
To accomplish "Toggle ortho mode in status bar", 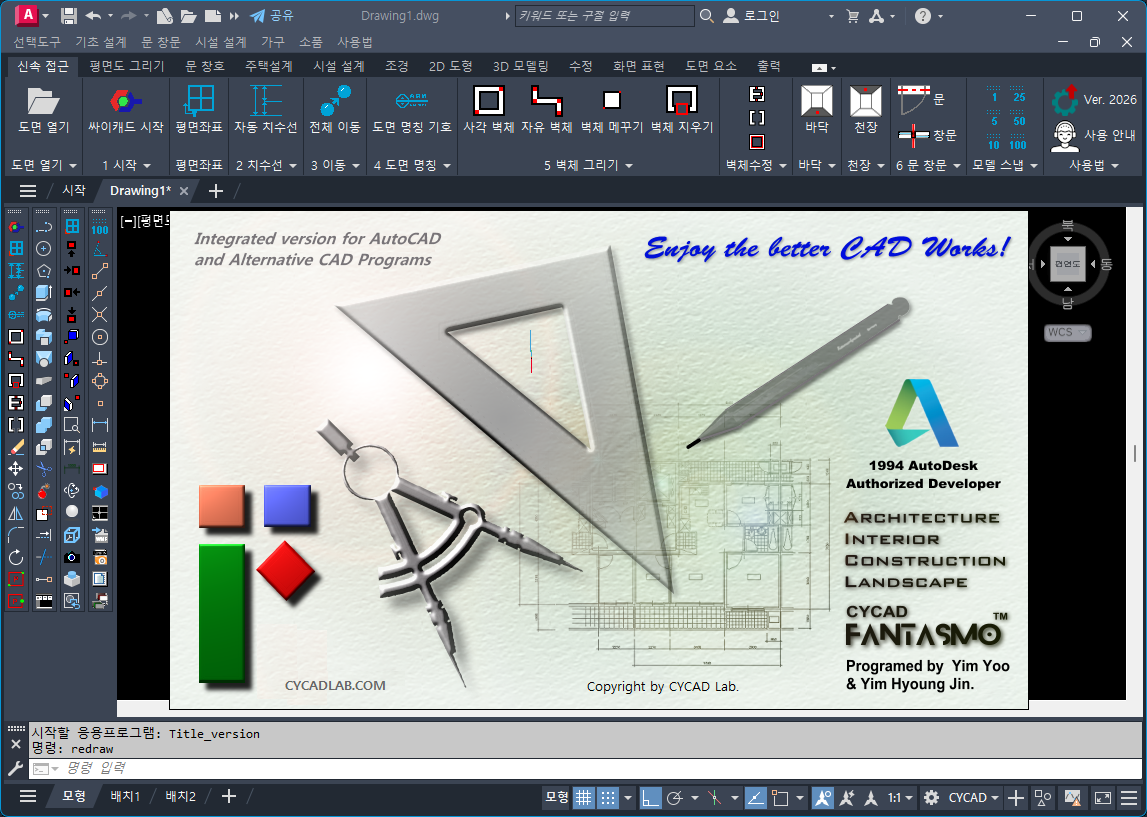I will coord(650,797).
